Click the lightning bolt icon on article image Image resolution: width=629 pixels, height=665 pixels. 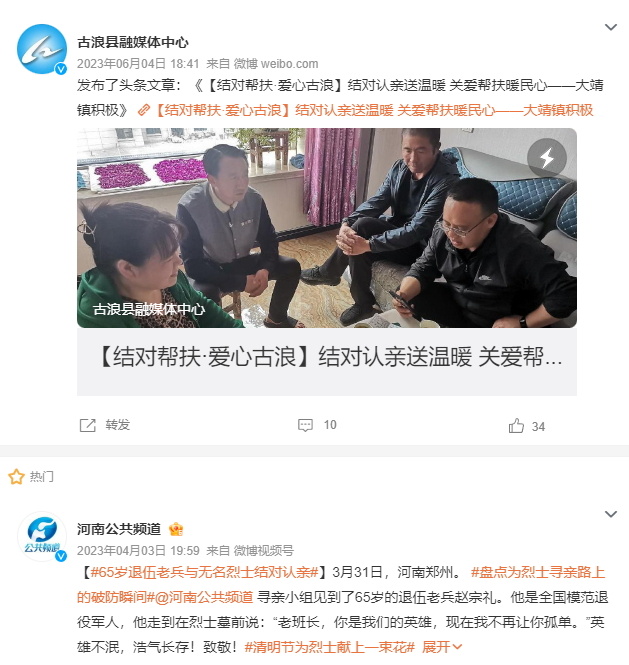(547, 158)
